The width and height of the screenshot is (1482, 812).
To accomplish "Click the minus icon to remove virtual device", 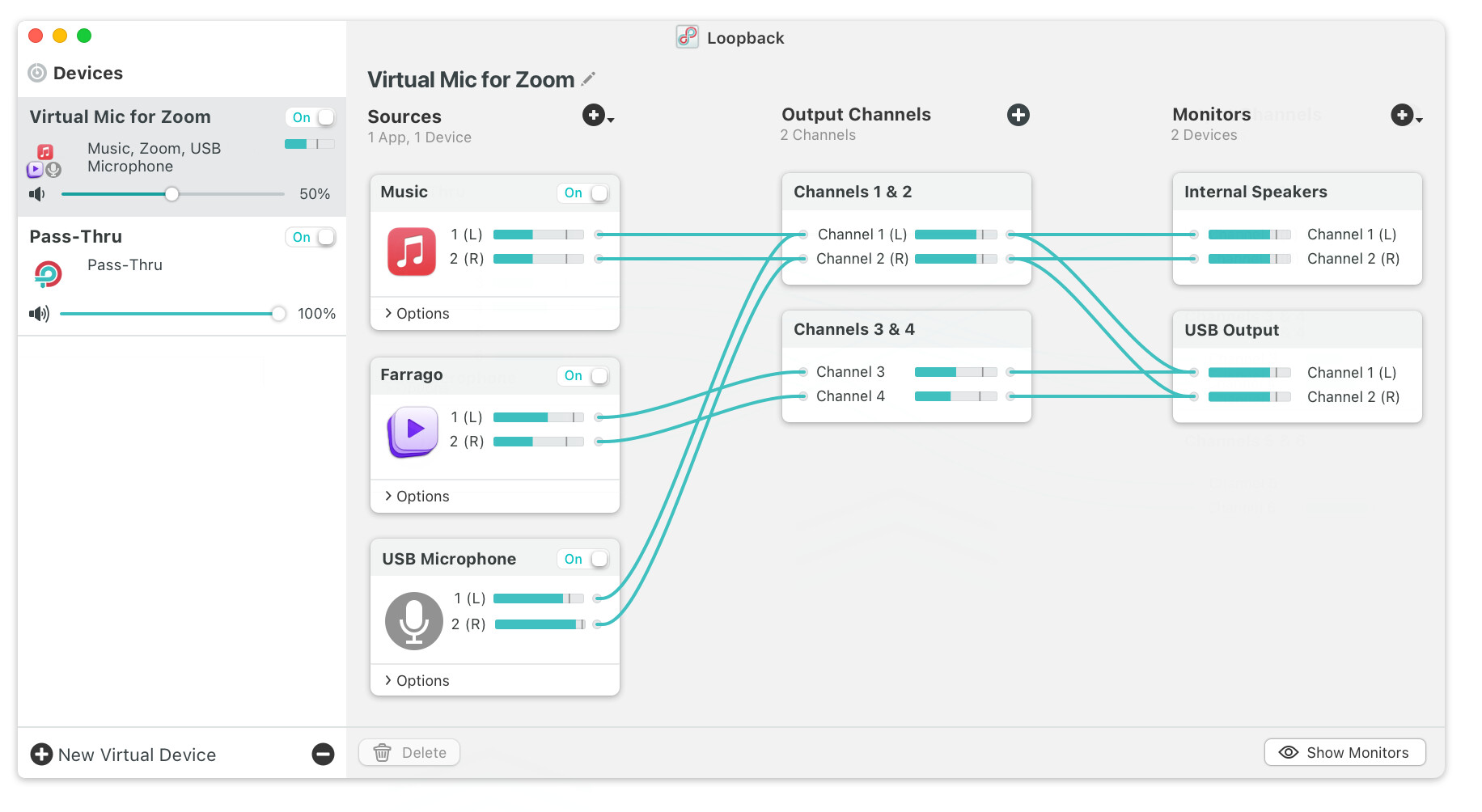I will [323, 755].
